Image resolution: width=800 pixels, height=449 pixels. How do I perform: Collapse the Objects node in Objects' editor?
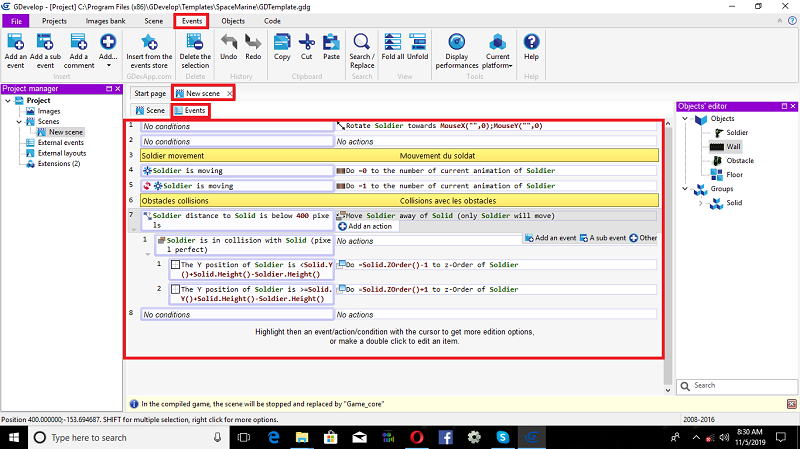click(x=686, y=118)
